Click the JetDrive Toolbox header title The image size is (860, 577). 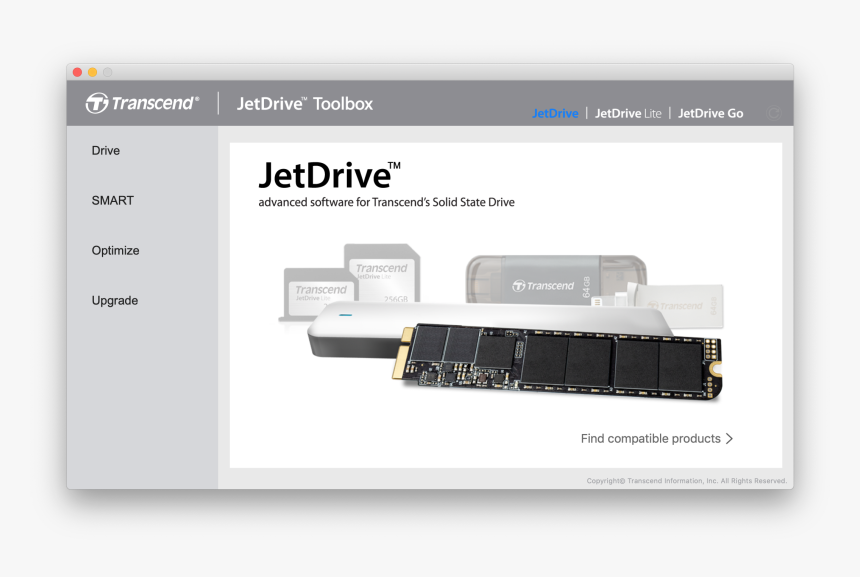point(304,104)
